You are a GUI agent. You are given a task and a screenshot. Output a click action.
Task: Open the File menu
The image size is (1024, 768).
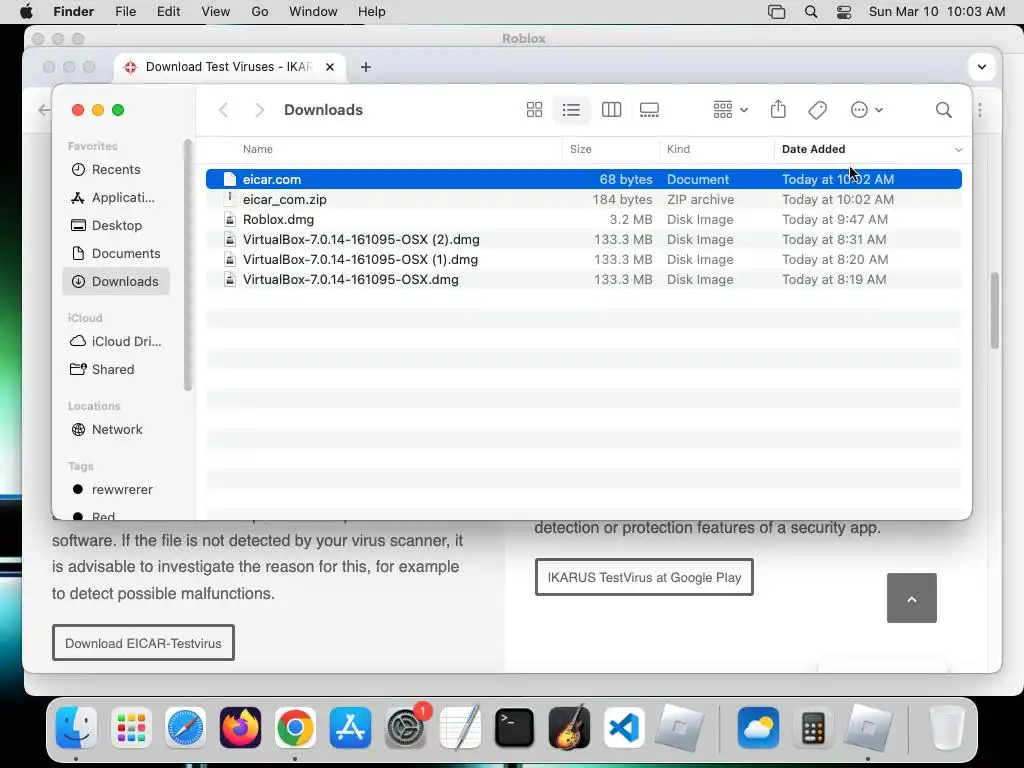tap(125, 12)
